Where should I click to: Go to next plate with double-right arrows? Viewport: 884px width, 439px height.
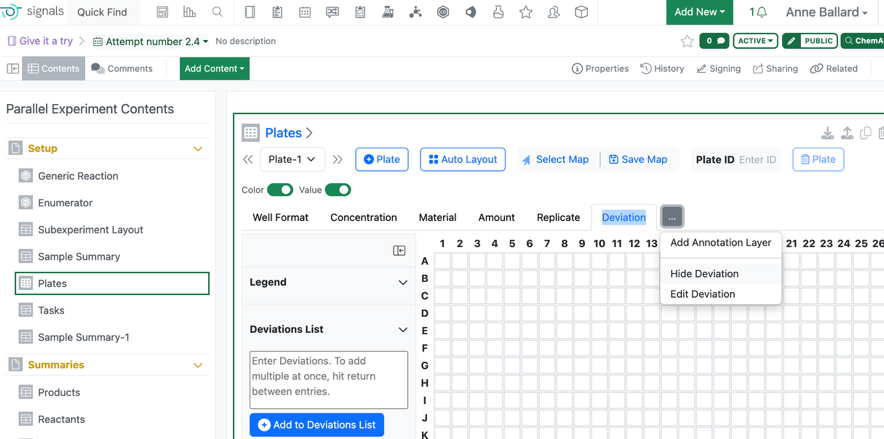point(337,159)
